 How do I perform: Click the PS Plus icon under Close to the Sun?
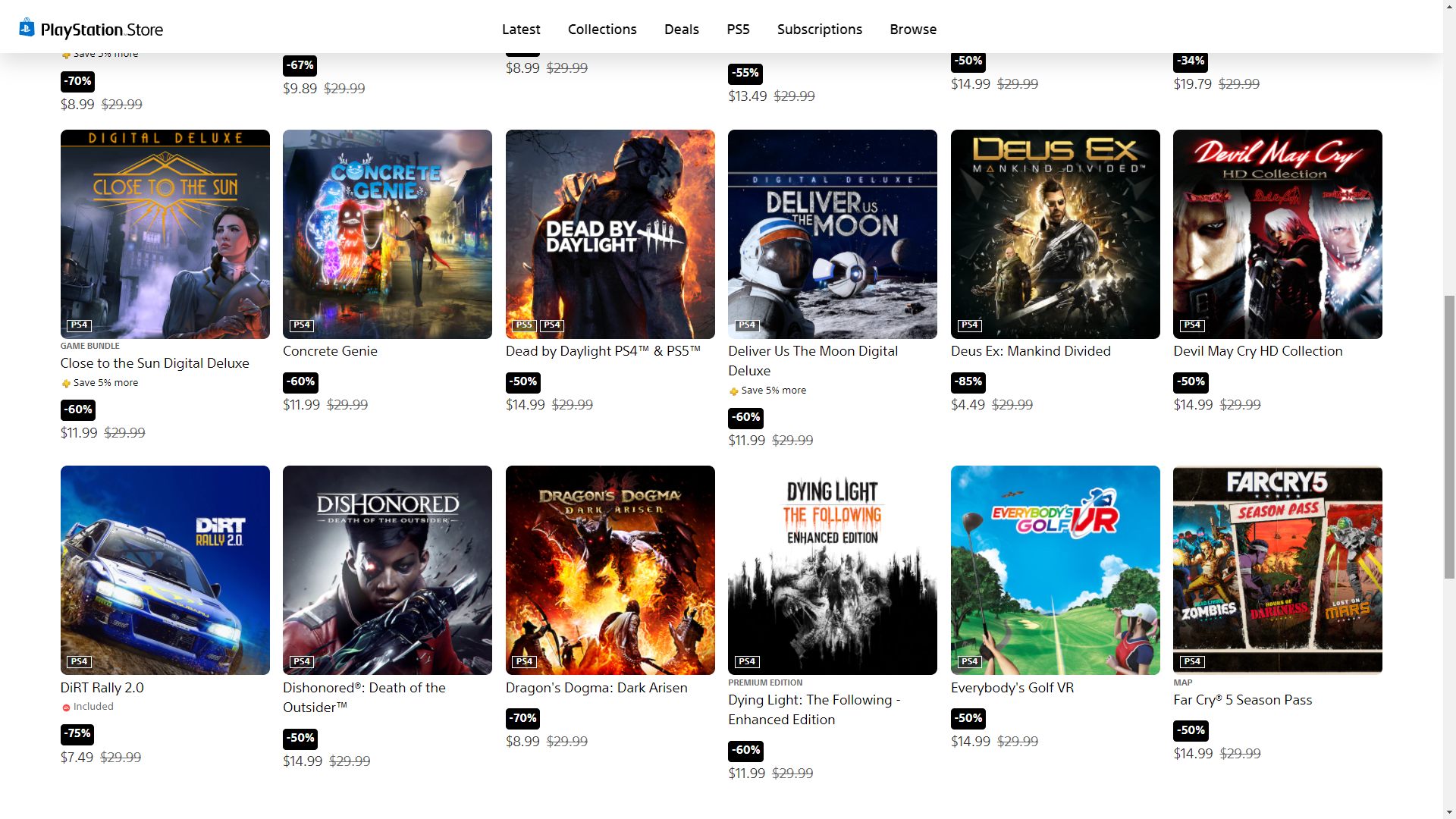(66, 384)
